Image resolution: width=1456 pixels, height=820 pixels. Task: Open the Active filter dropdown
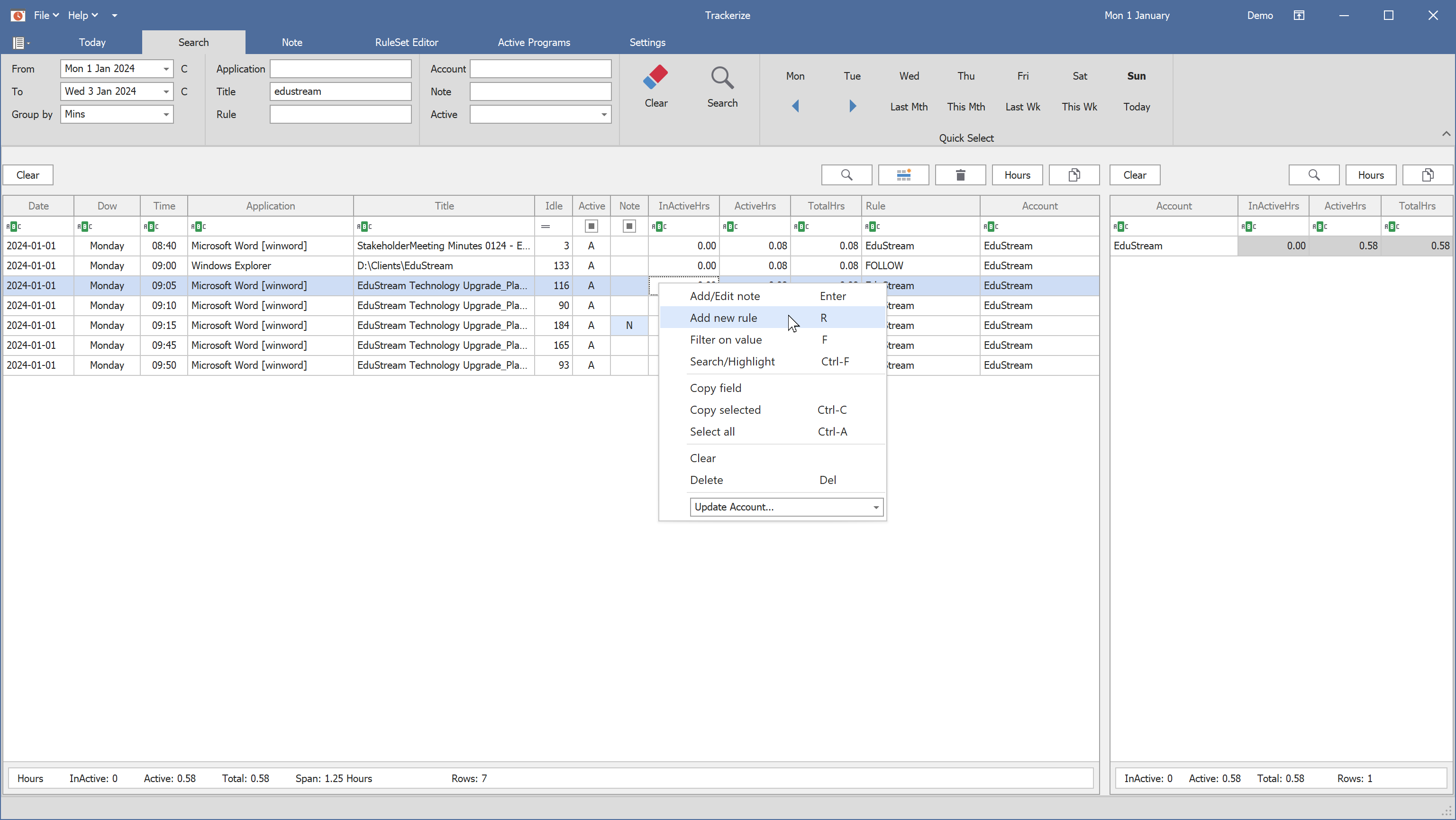[x=604, y=115]
